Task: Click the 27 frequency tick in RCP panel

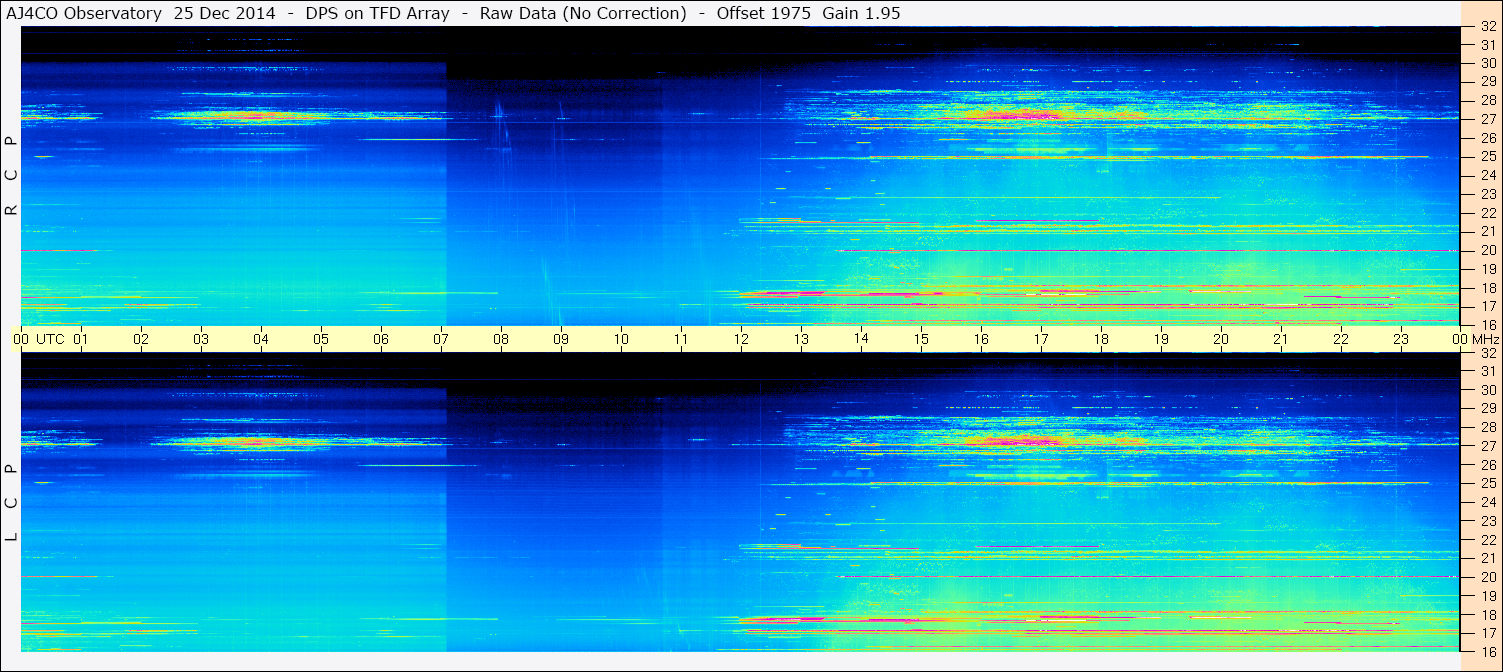Action: pyautogui.click(x=1488, y=119)
